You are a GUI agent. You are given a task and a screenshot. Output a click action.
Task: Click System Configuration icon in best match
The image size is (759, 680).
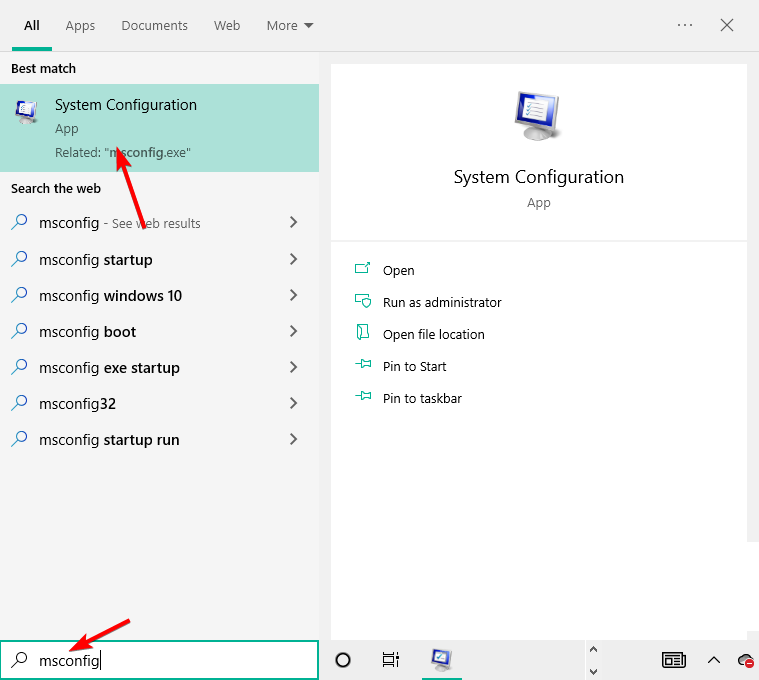click(26, 112)
